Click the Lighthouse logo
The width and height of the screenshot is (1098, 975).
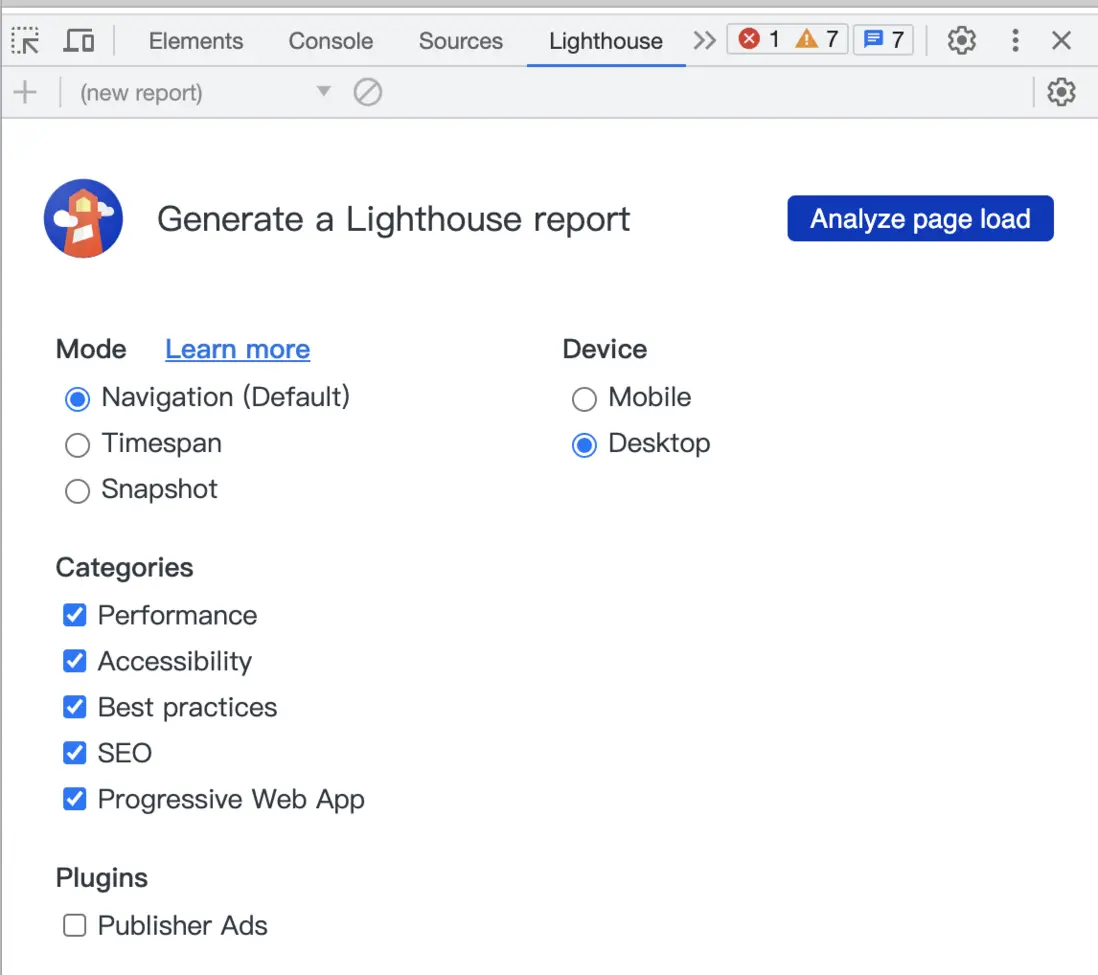tap(83, 219)
